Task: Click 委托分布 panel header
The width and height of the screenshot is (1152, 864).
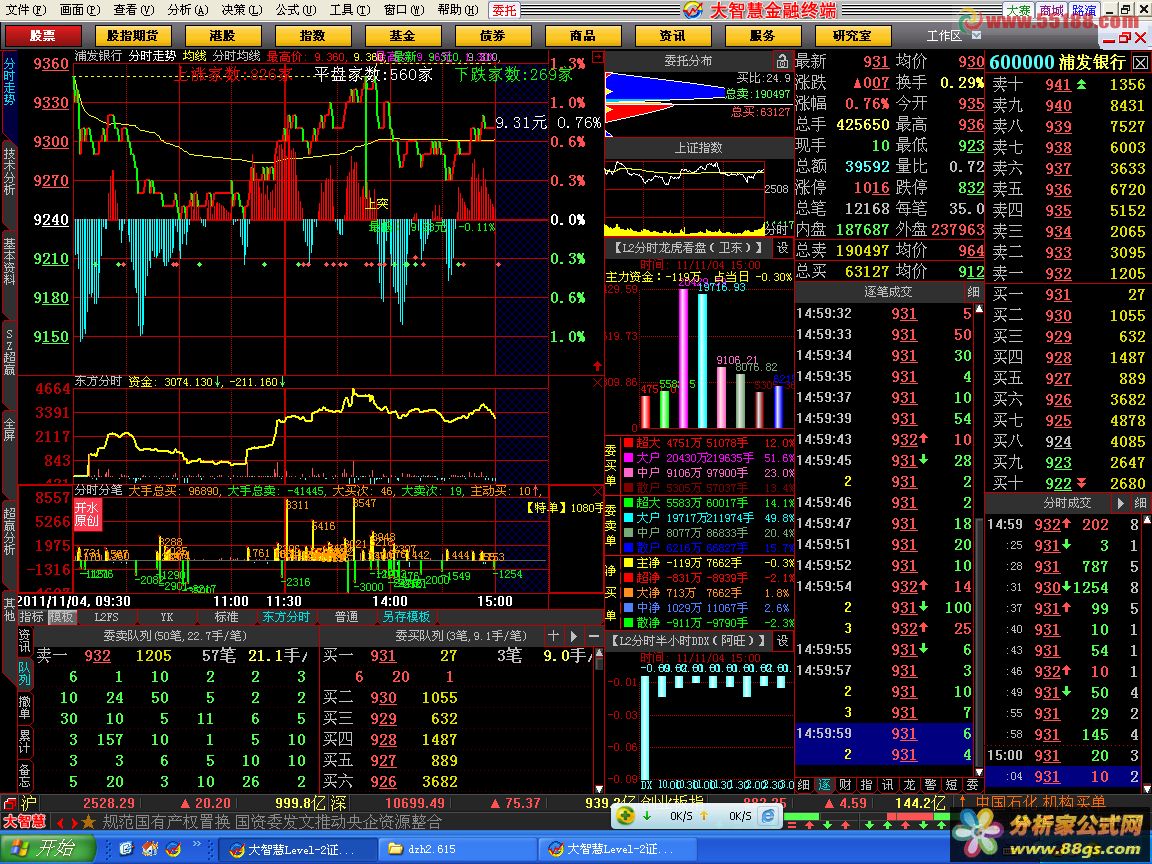Action: click(x=688, y=60)
